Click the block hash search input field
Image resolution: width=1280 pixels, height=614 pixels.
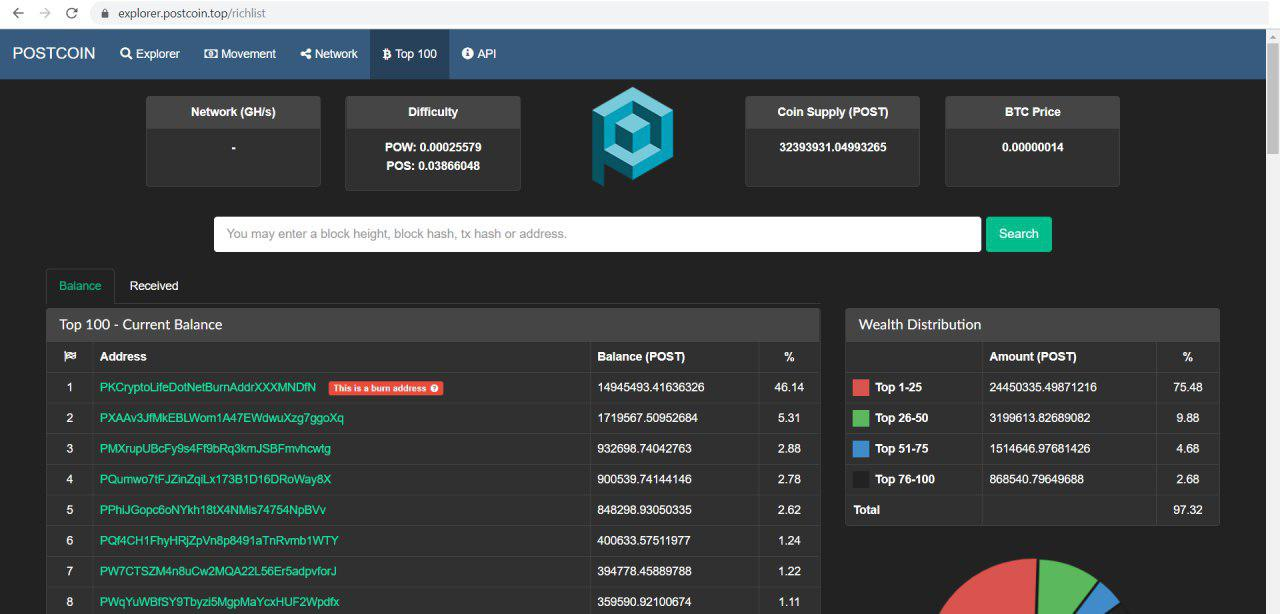point(596,234)
